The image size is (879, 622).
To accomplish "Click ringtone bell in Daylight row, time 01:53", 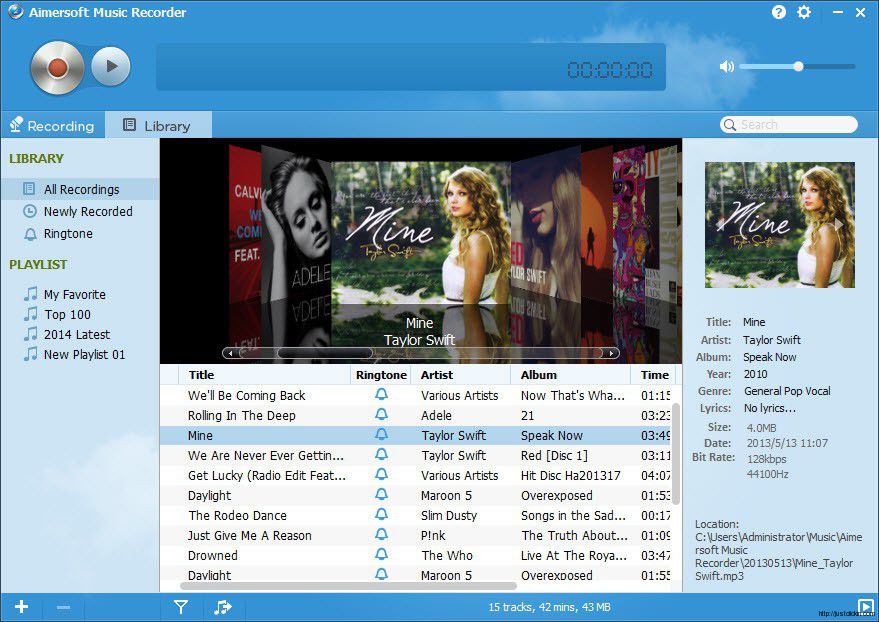I will click(381, 495).
